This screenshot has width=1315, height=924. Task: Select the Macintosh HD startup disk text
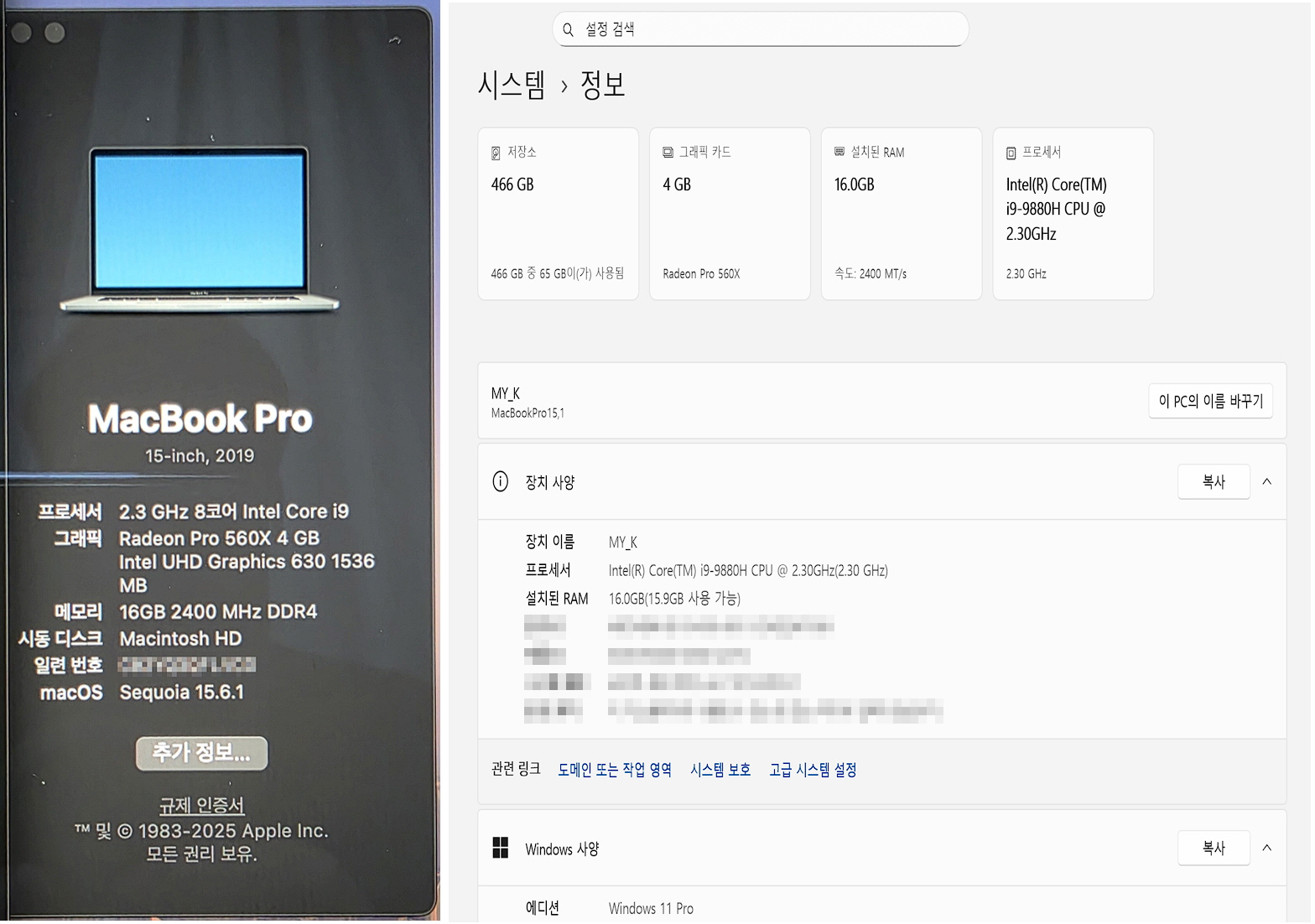[180, 639]
